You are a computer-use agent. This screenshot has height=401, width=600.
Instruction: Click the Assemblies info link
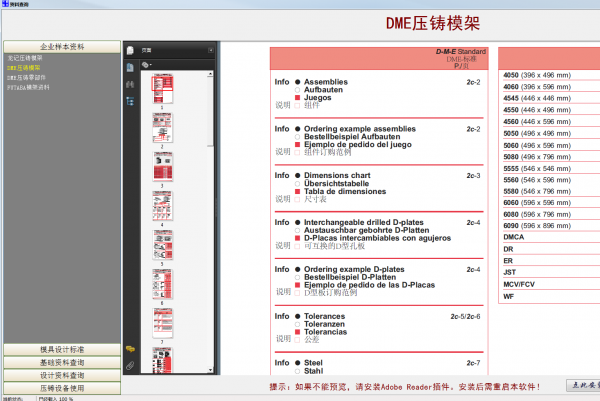pos(326,82)
